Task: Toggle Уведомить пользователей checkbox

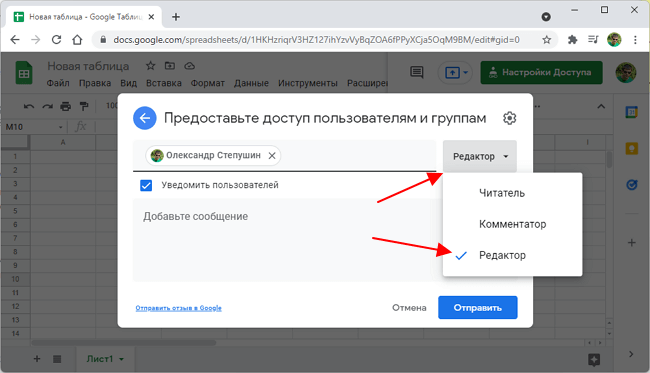Action: [146, 185]
